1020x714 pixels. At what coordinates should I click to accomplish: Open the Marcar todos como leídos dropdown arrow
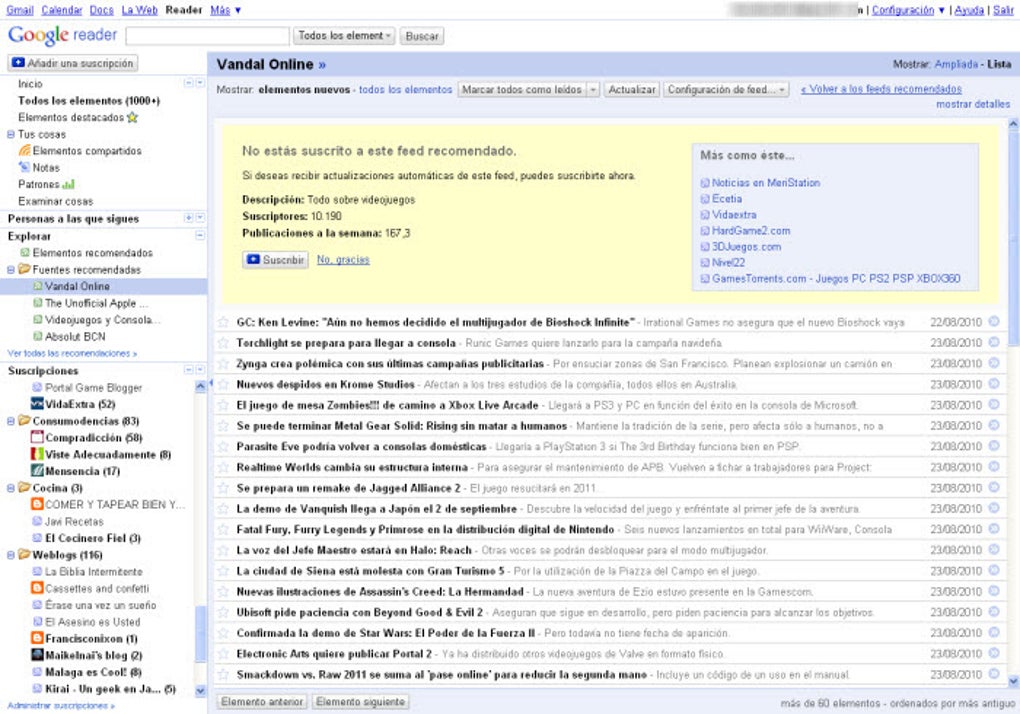pyautogui.click(x=593, y=90)
